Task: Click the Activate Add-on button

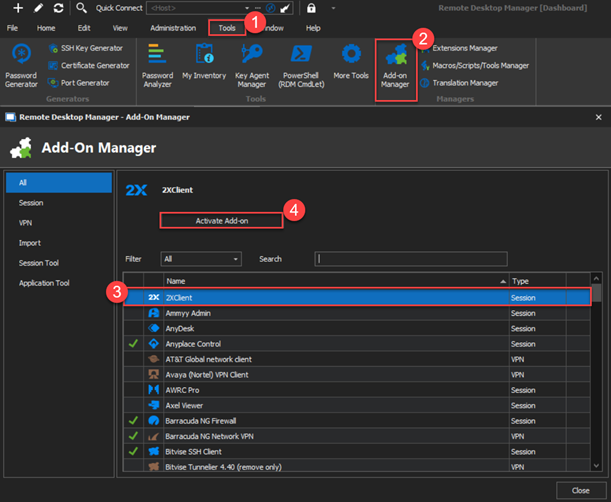Action: [x=221, y=220]
